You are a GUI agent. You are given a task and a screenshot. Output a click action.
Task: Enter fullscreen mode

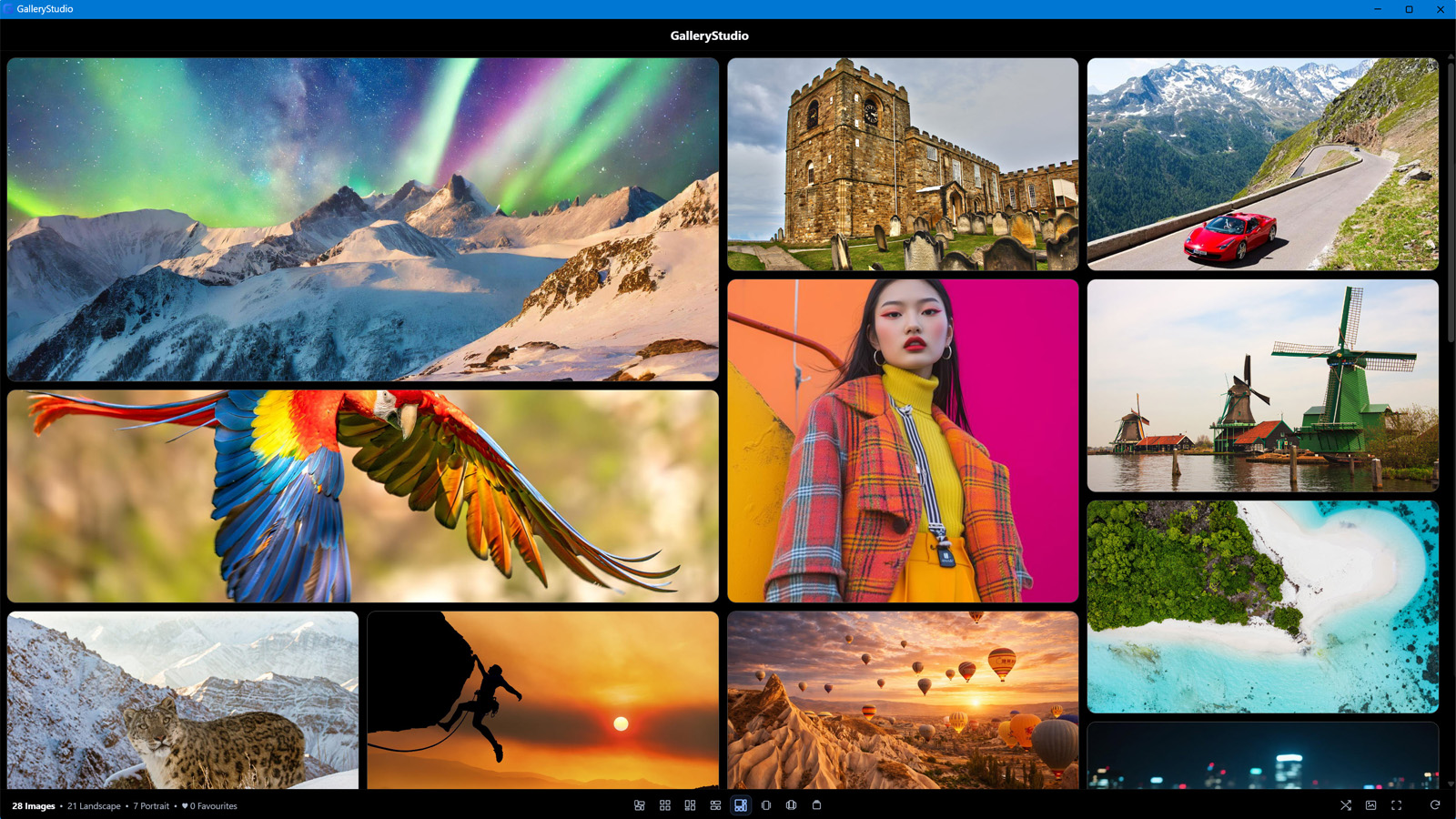tap(1397, 805)
